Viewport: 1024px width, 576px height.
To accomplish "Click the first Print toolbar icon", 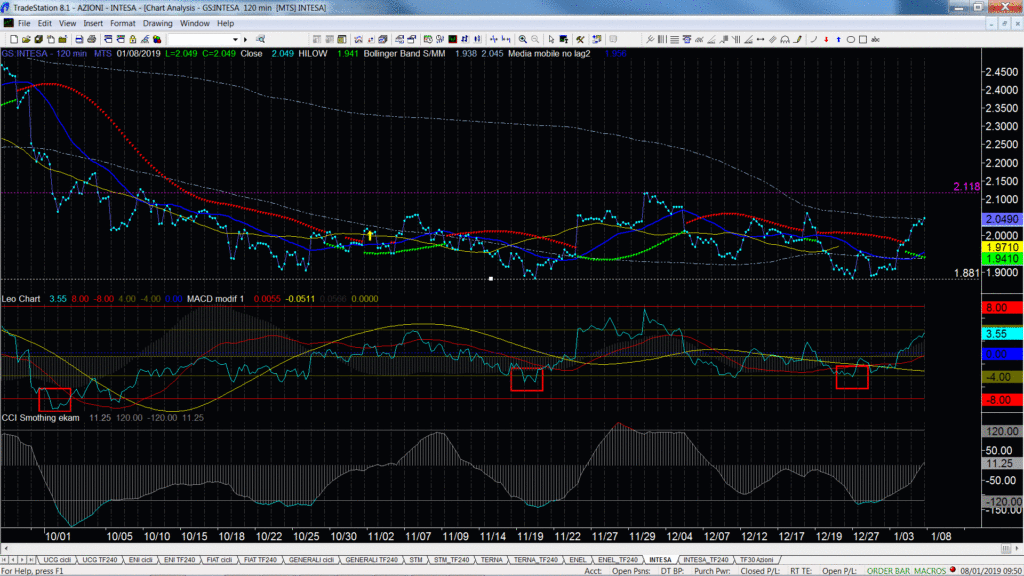I will click(79, 39).
